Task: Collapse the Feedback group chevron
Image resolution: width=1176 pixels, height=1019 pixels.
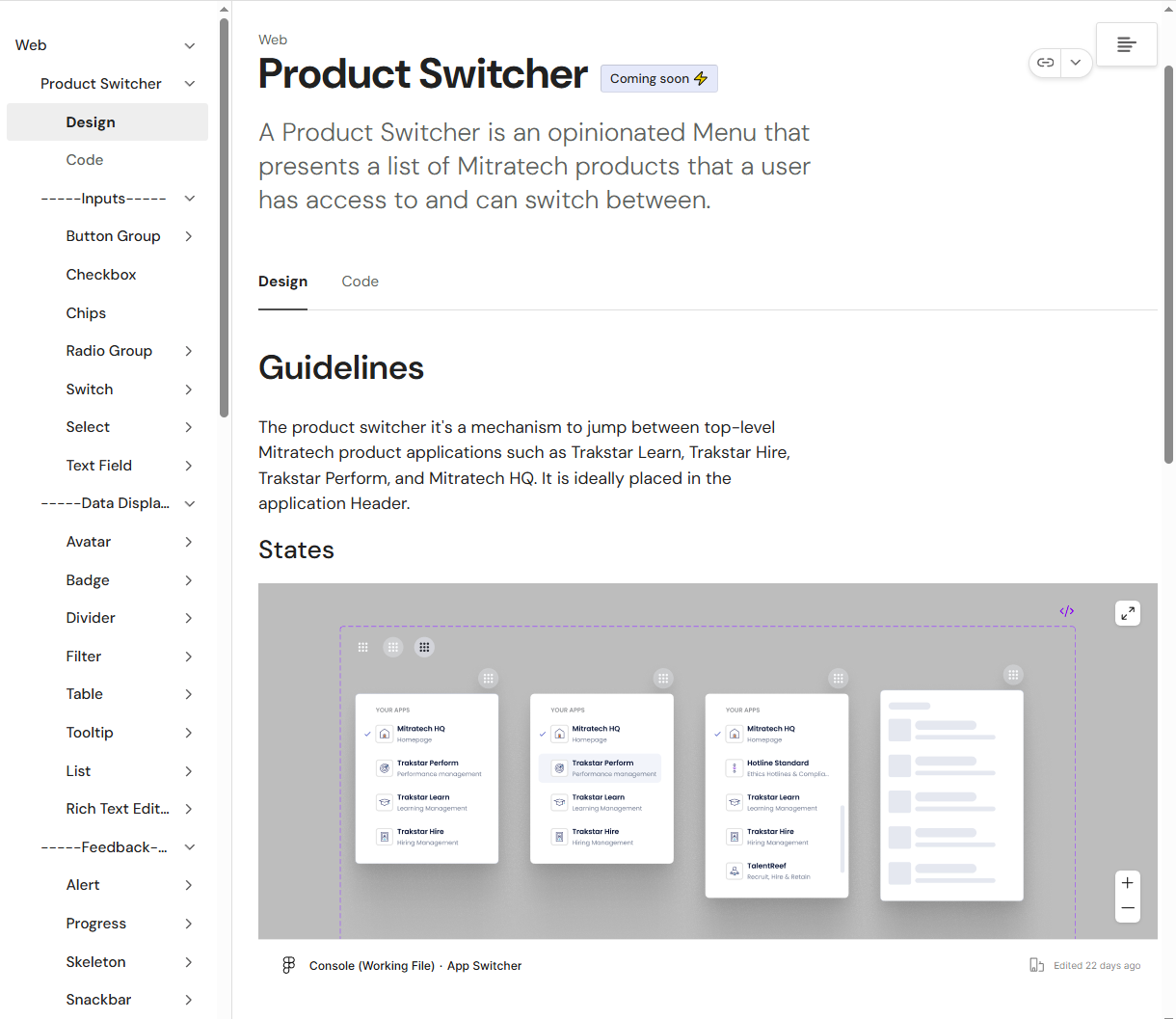Action: [190, 847]
